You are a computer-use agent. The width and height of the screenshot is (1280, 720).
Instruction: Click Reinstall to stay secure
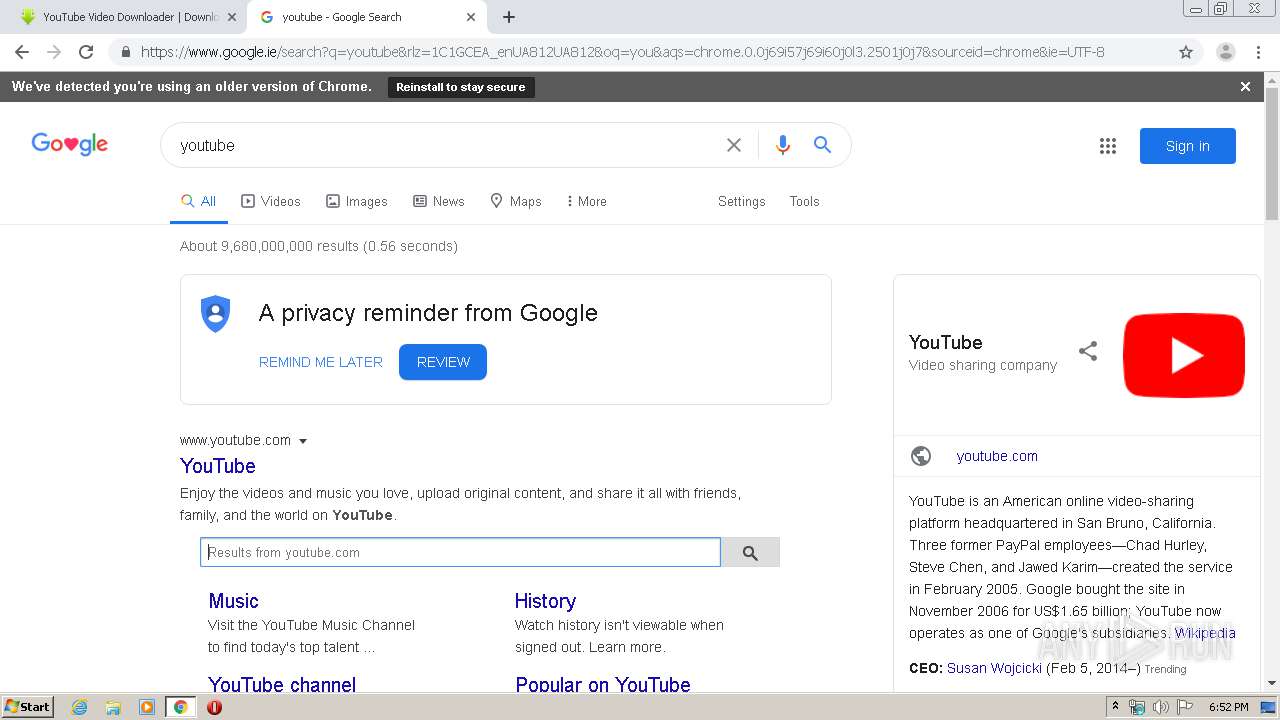[x=461, y=87]
